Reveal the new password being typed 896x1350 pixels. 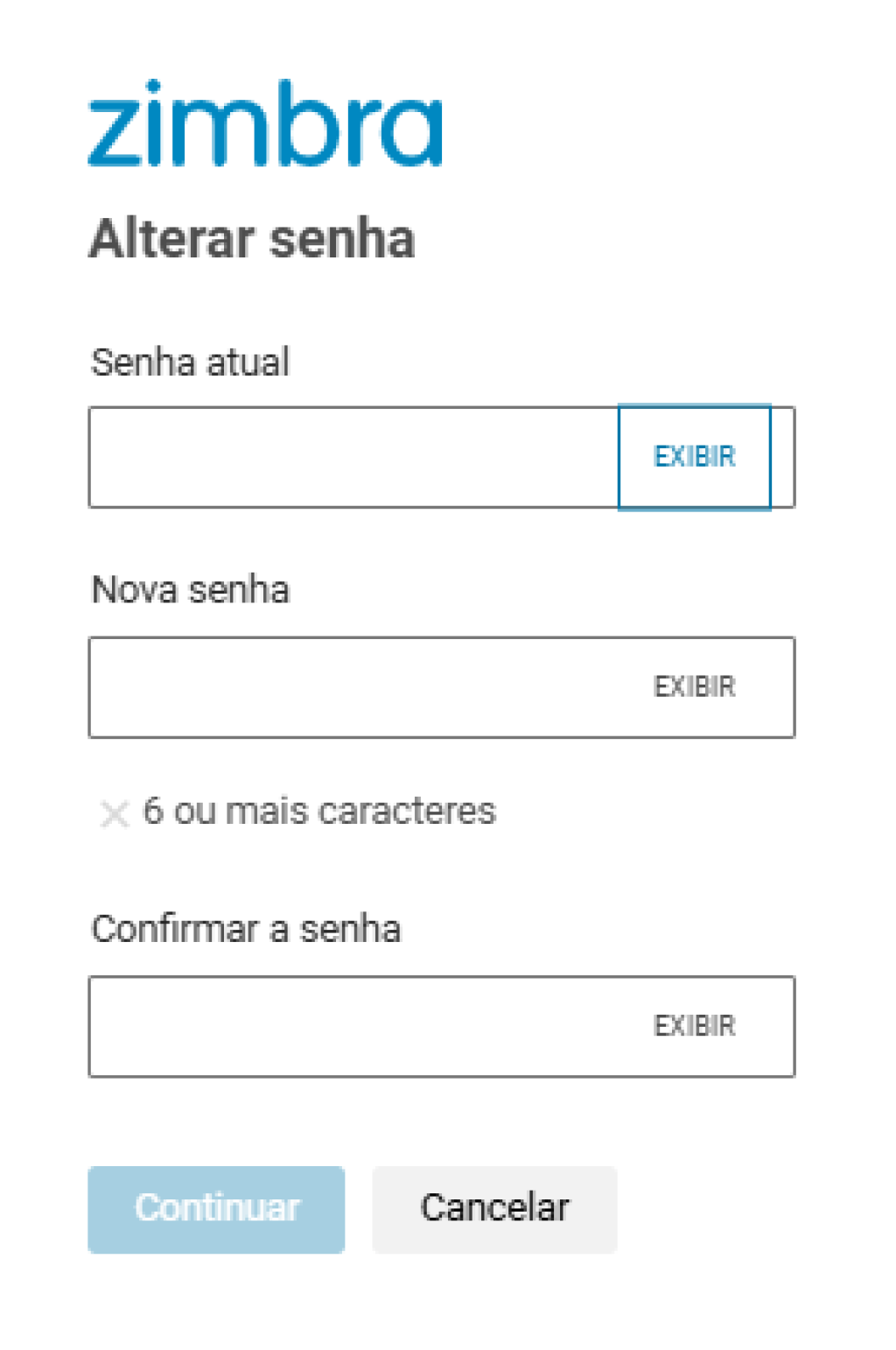[x=694, y=687]
